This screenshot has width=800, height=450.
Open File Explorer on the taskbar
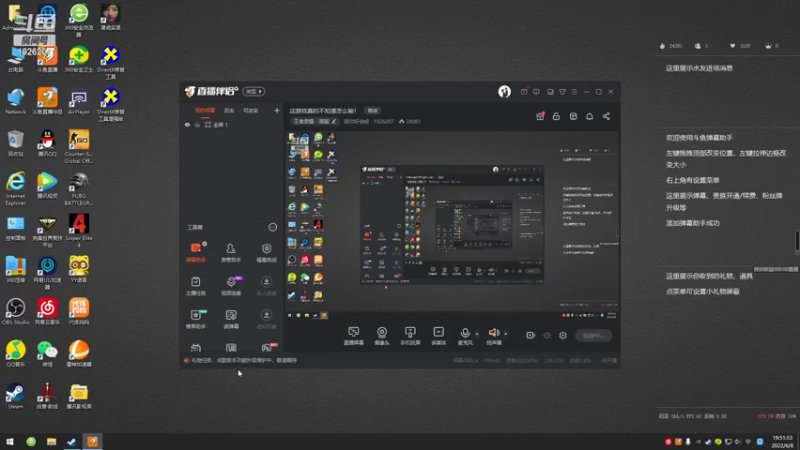tap(52, 441)
